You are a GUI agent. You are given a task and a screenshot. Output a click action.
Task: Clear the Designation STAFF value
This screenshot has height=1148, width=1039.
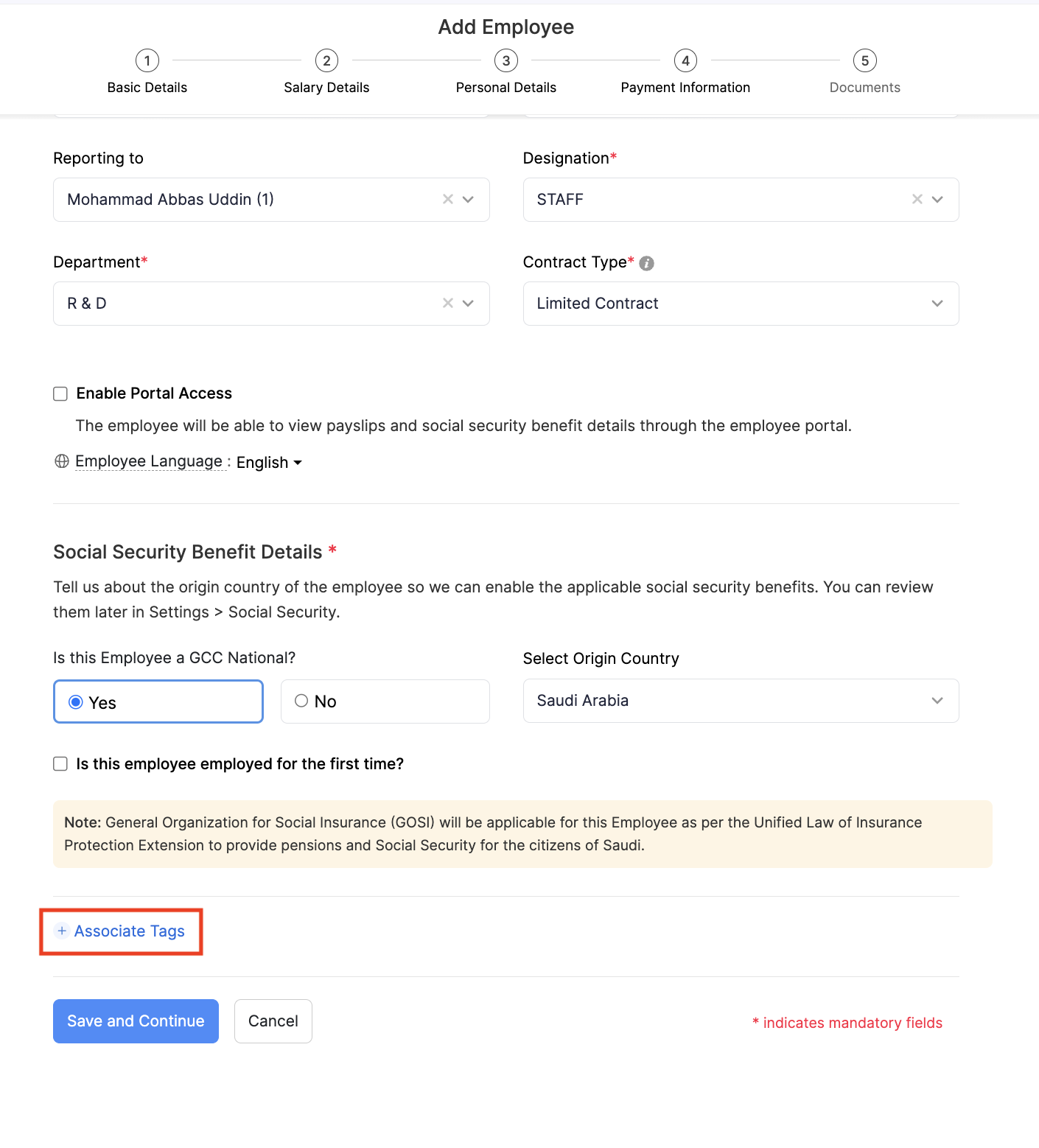click(917, 199)
